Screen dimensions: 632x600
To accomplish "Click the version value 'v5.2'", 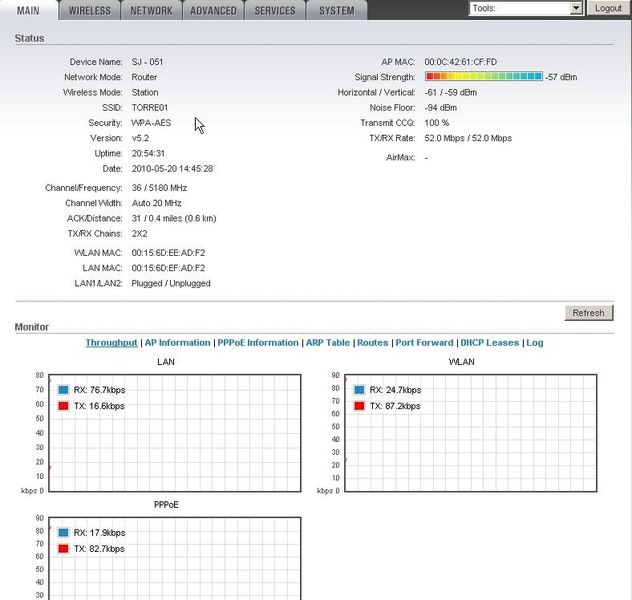I will (x=140, y=138).
